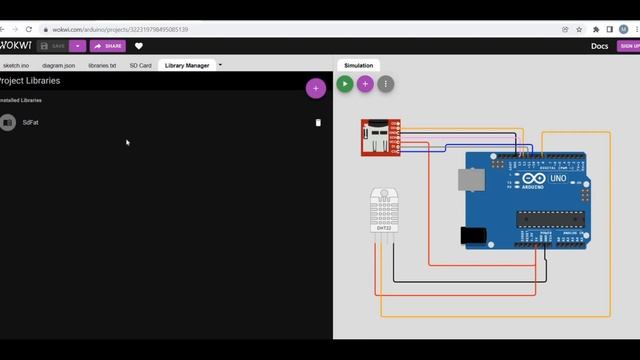This screenshot has width=640, height=360.
Task: Select the microSD card module in the diagram
Action: pyautogui.click(x=380, y=138)
